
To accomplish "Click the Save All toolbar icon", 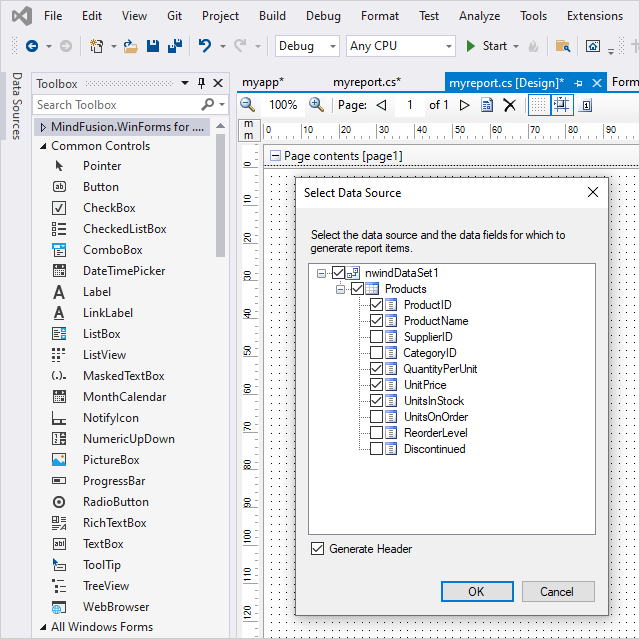I will click(173, 46).
